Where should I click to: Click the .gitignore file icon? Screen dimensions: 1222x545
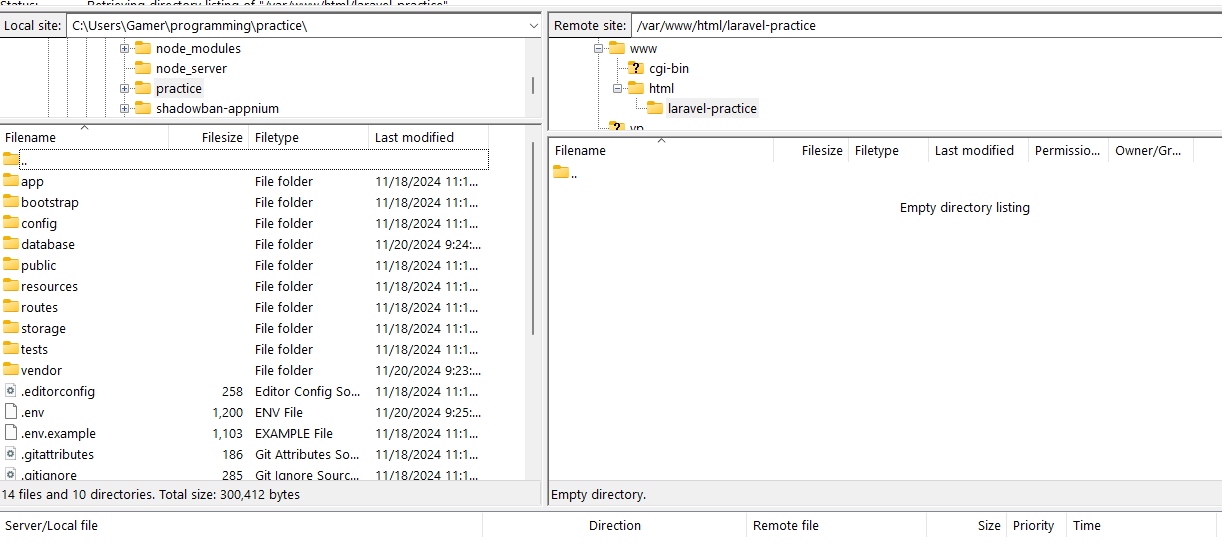click(11, 475)
